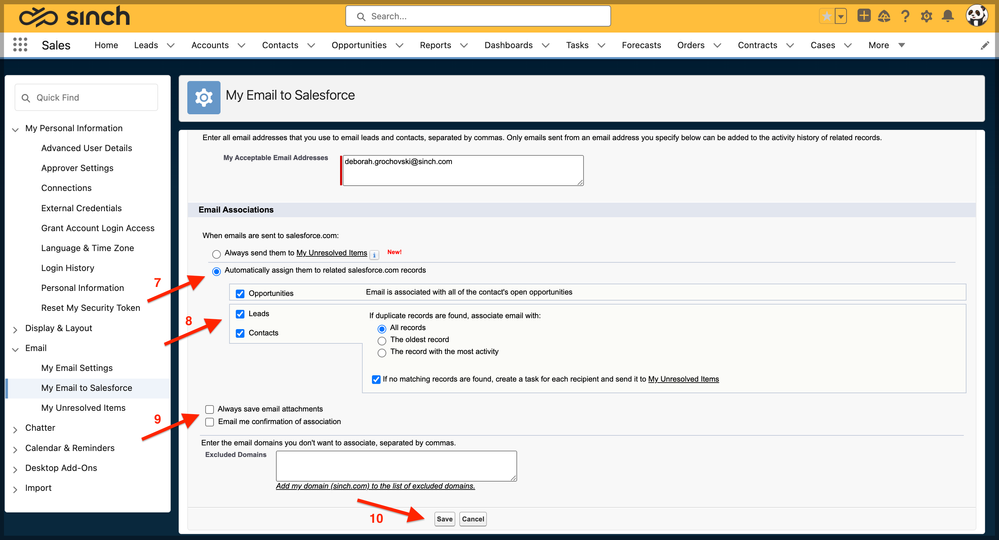This screenshot has width=999, height=540.
Task: Click Add my domain to excluded domains link
Action: [375, 486]
